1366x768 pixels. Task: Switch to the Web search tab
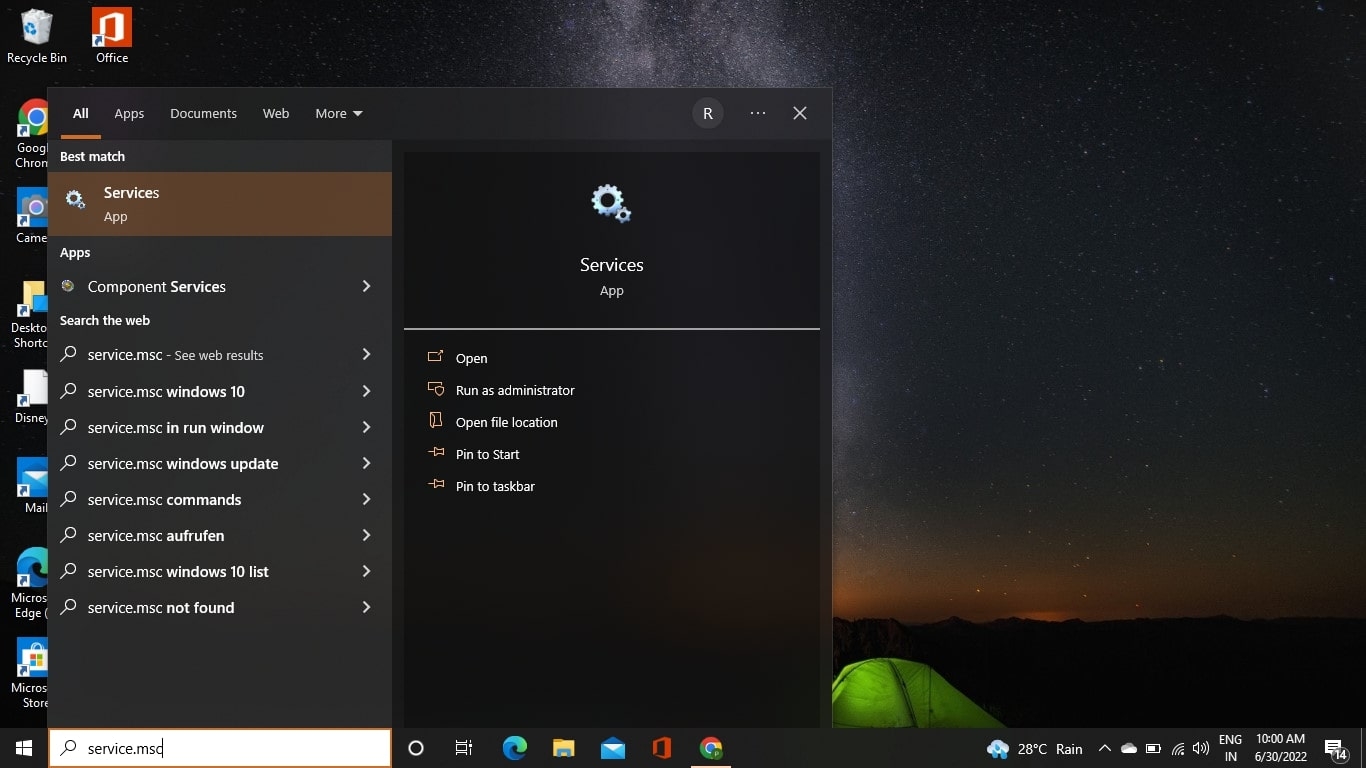click(x=276, y=113)
